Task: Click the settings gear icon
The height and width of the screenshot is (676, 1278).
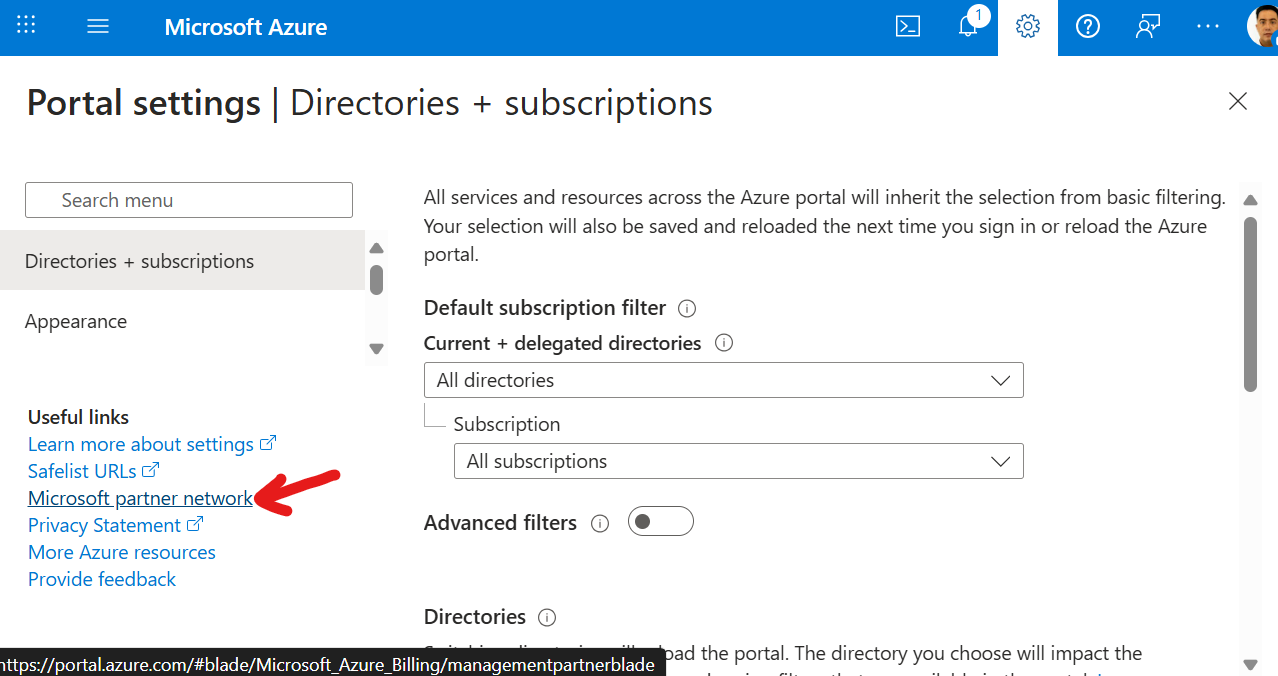Action: tap(1027, 27)
